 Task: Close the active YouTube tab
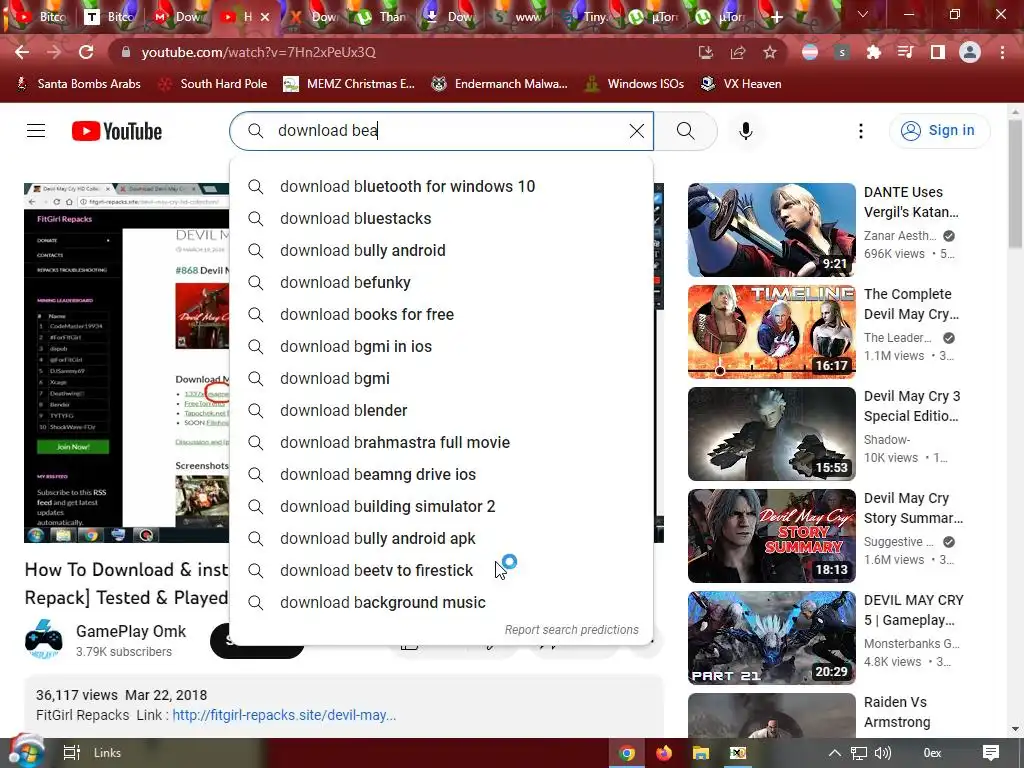point(264,17)
